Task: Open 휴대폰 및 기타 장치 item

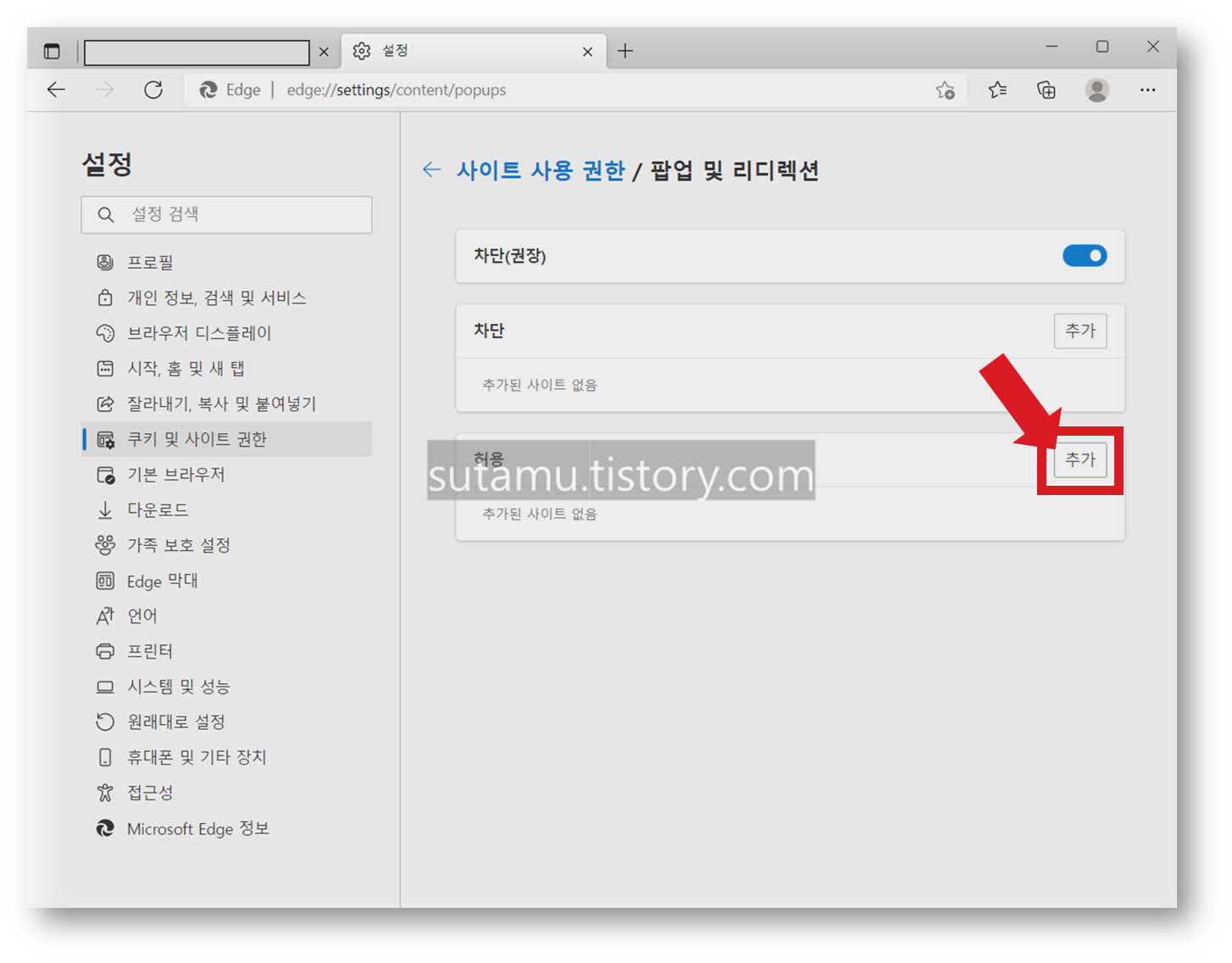Action: [226, 757]
